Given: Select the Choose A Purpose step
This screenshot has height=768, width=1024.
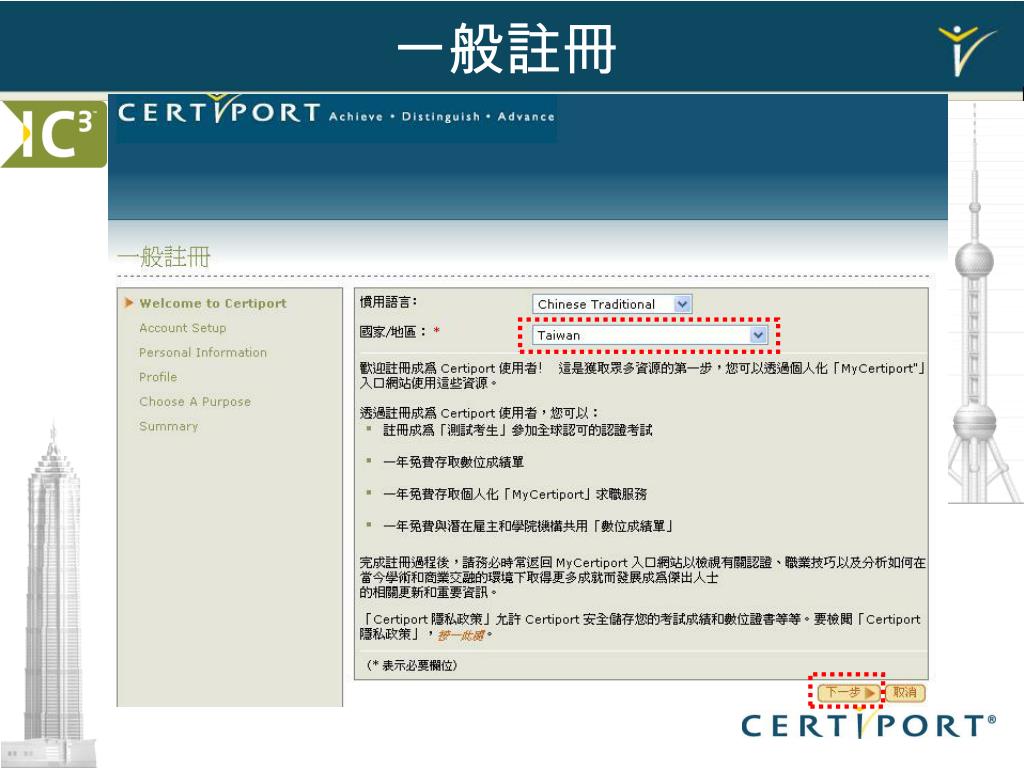Looking at the screenshot, I should [x=195, y=402].
